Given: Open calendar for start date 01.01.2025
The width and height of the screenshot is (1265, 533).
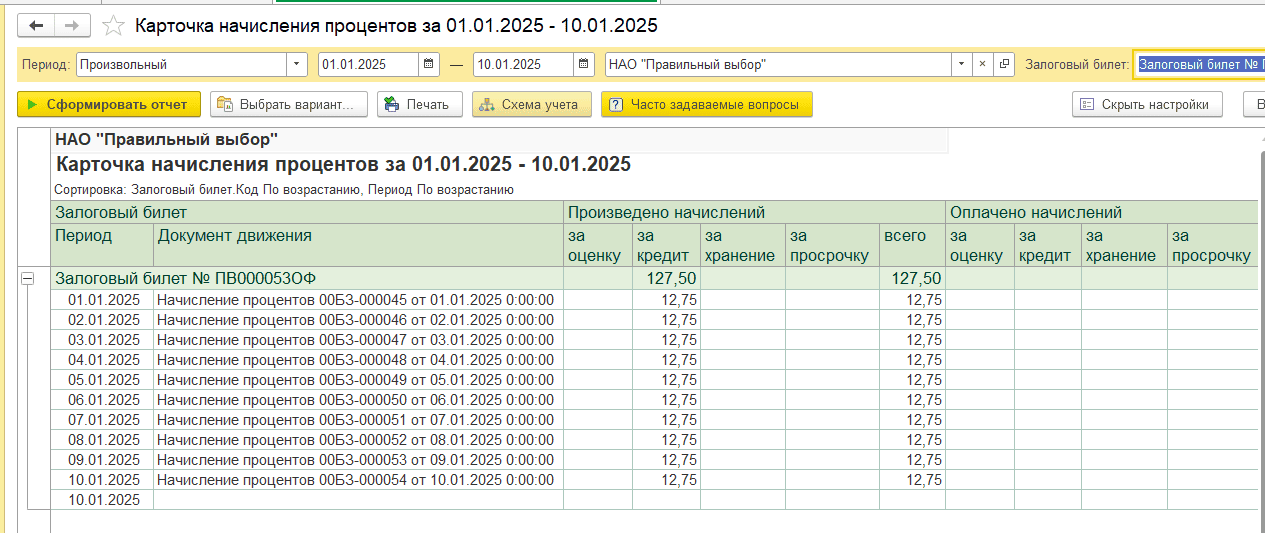Looking at the screenshot, I should [x=429, y=64].
